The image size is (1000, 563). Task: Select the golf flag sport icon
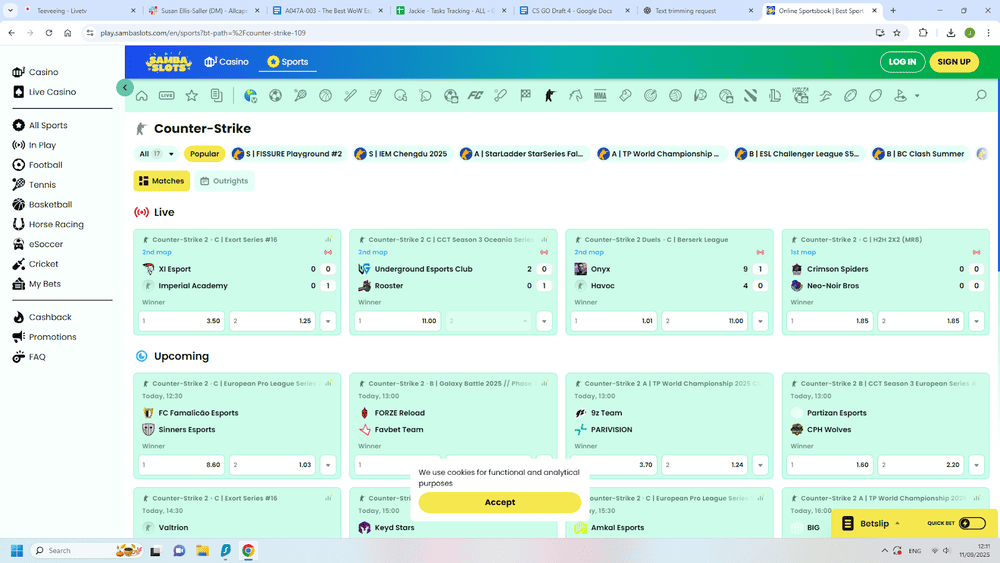[x=900, y=96]
